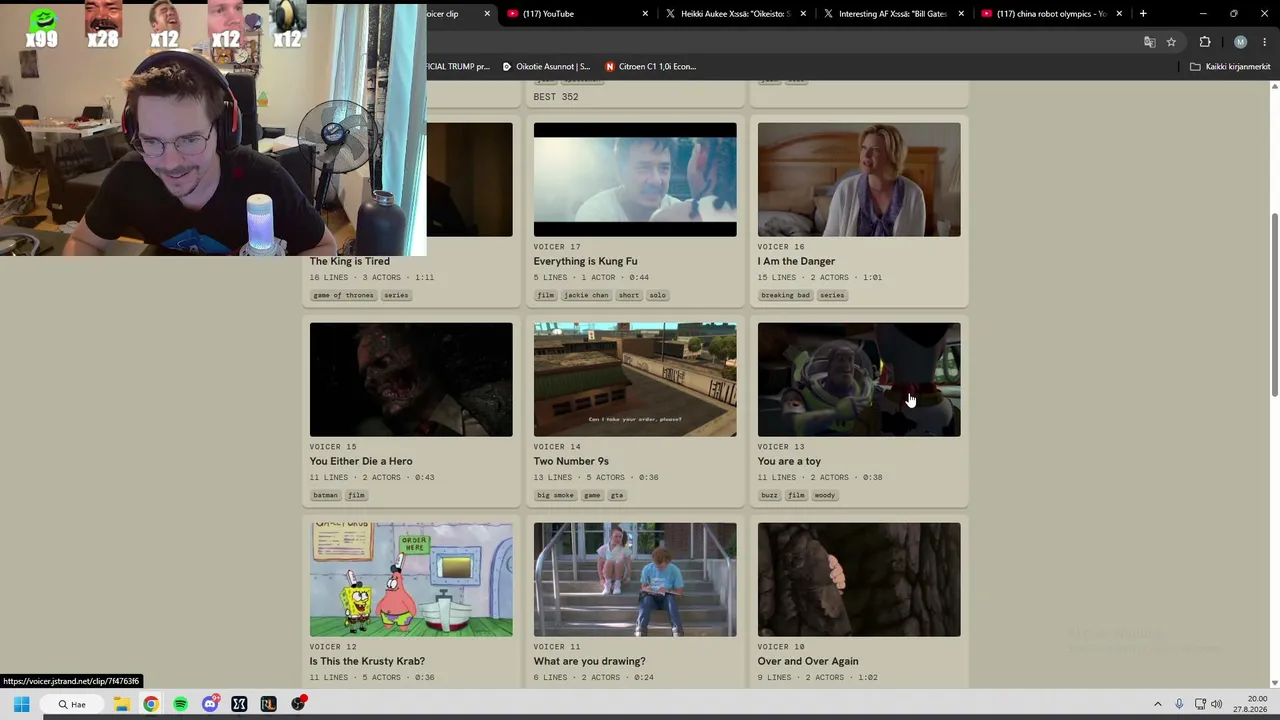1280x720 pixels.
Task: Open the taskbar clock showing 20.00
Action: (1250, 704)
